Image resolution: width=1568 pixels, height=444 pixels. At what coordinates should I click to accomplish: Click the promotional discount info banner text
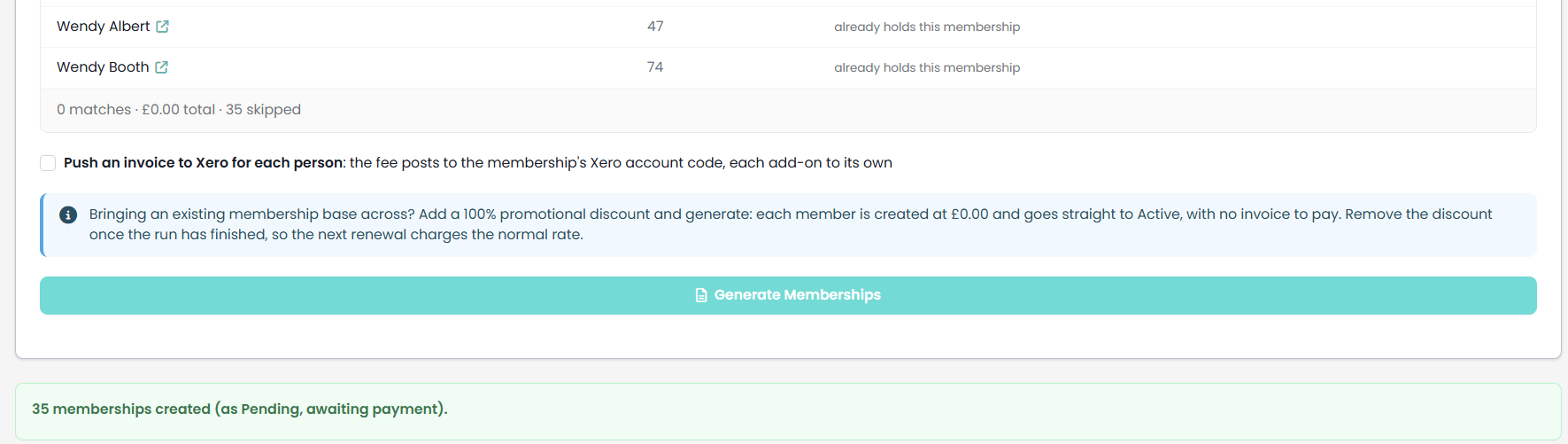click(x=791, y=224)
